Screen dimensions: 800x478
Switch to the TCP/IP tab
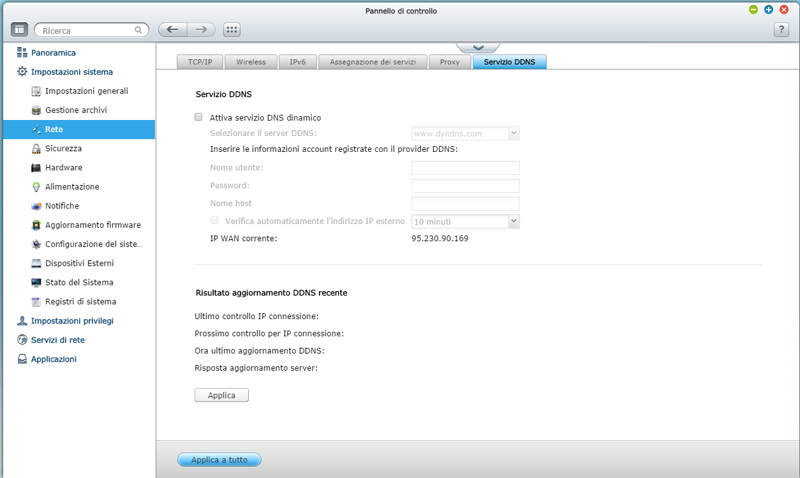pos(198,62)
